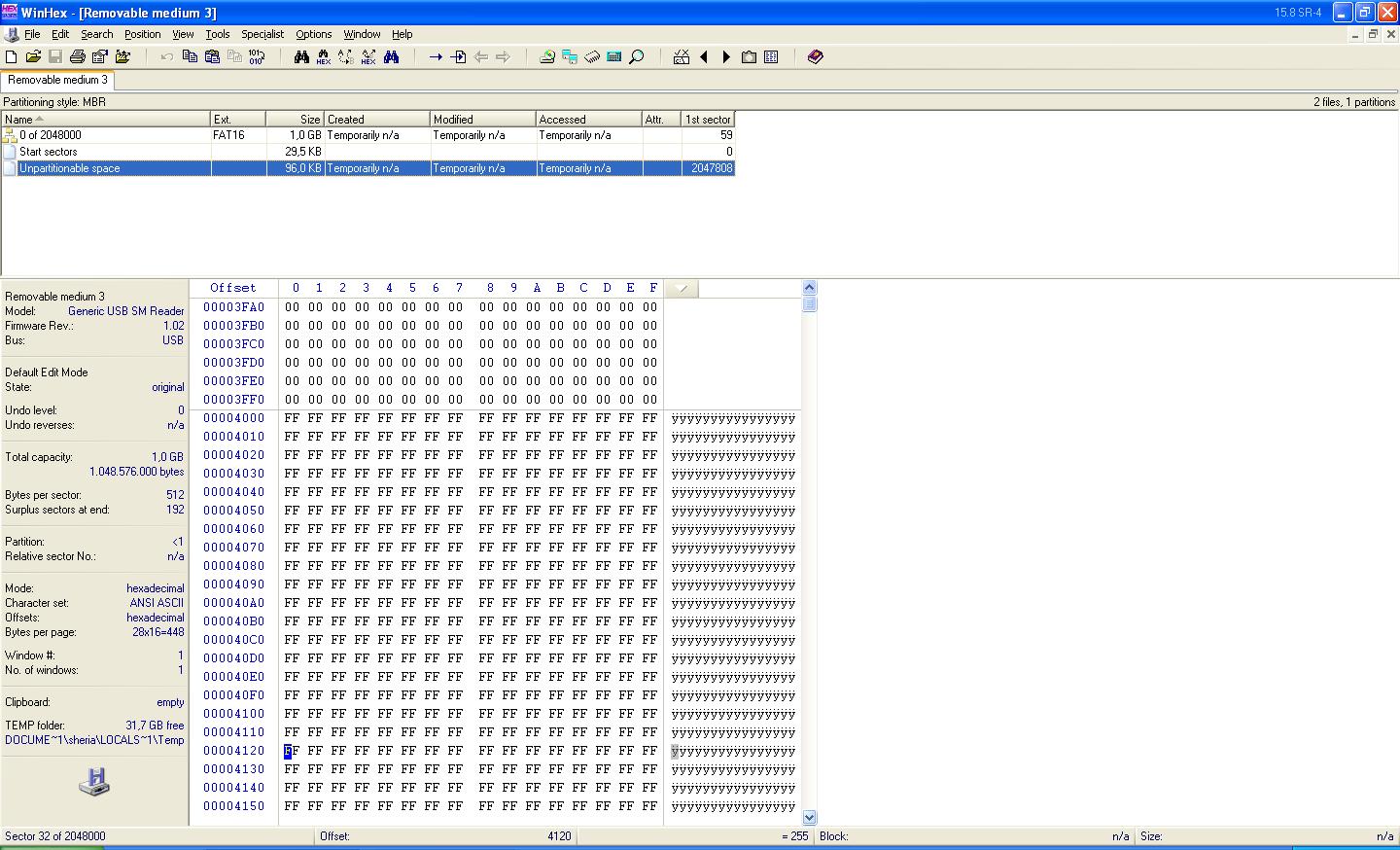1400x850 pixels.
Task: Click the Offset 4120 status bar field
Action: click(x=445, y=836)
